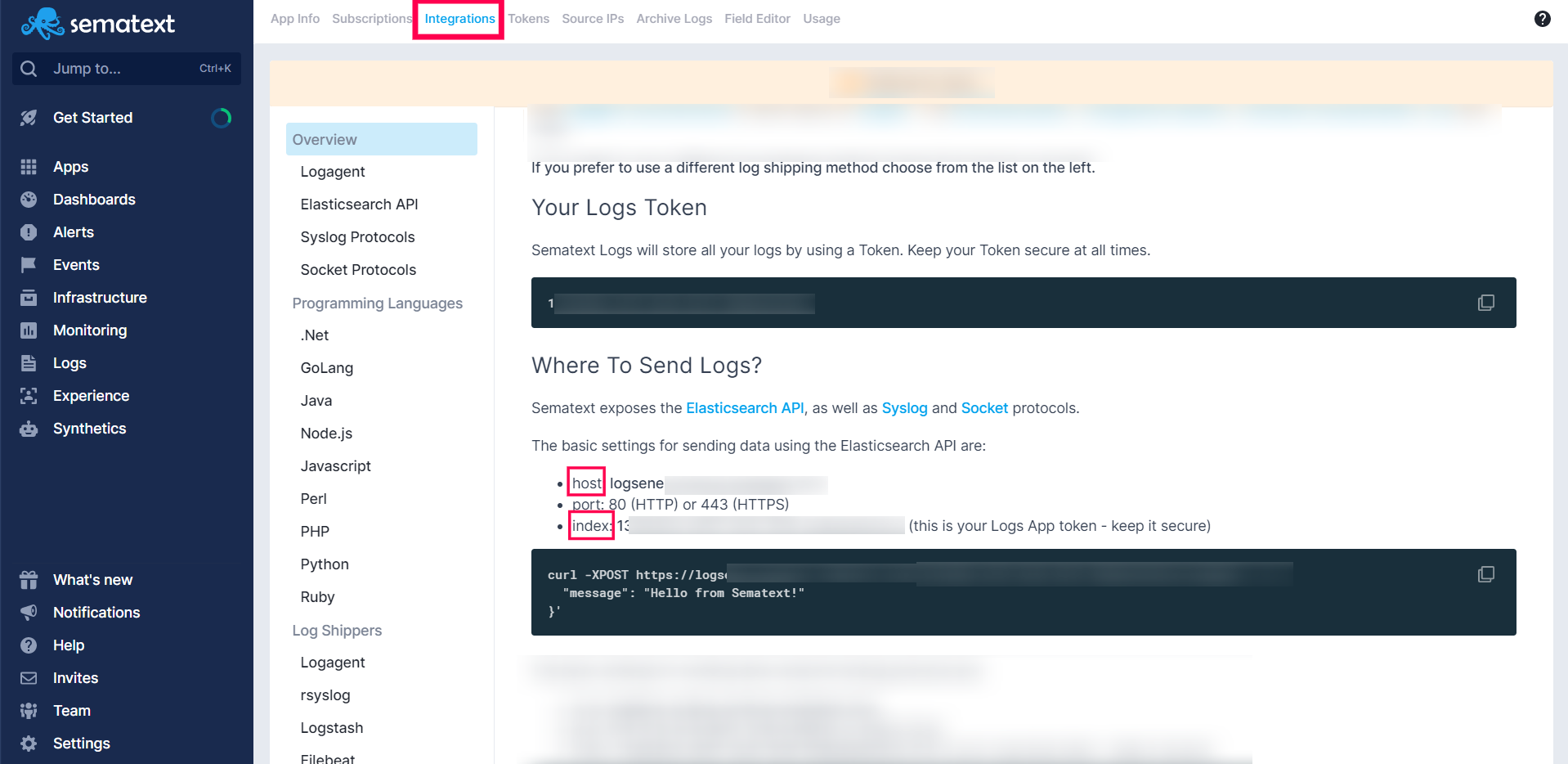This screenshot has height=764, width=1568.
Task: Click the Logs document icon
Action: pos(29,363)
